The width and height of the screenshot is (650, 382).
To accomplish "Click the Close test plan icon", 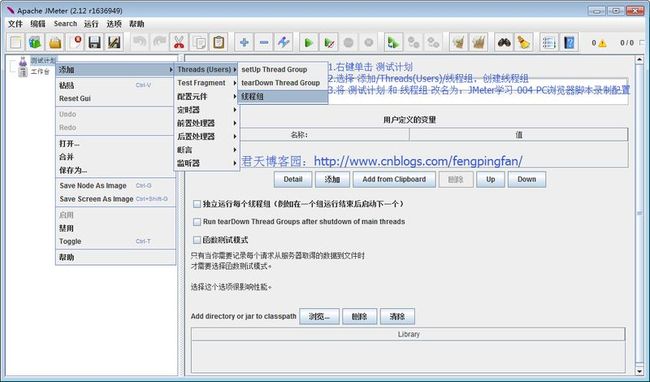I will [75, 42].
